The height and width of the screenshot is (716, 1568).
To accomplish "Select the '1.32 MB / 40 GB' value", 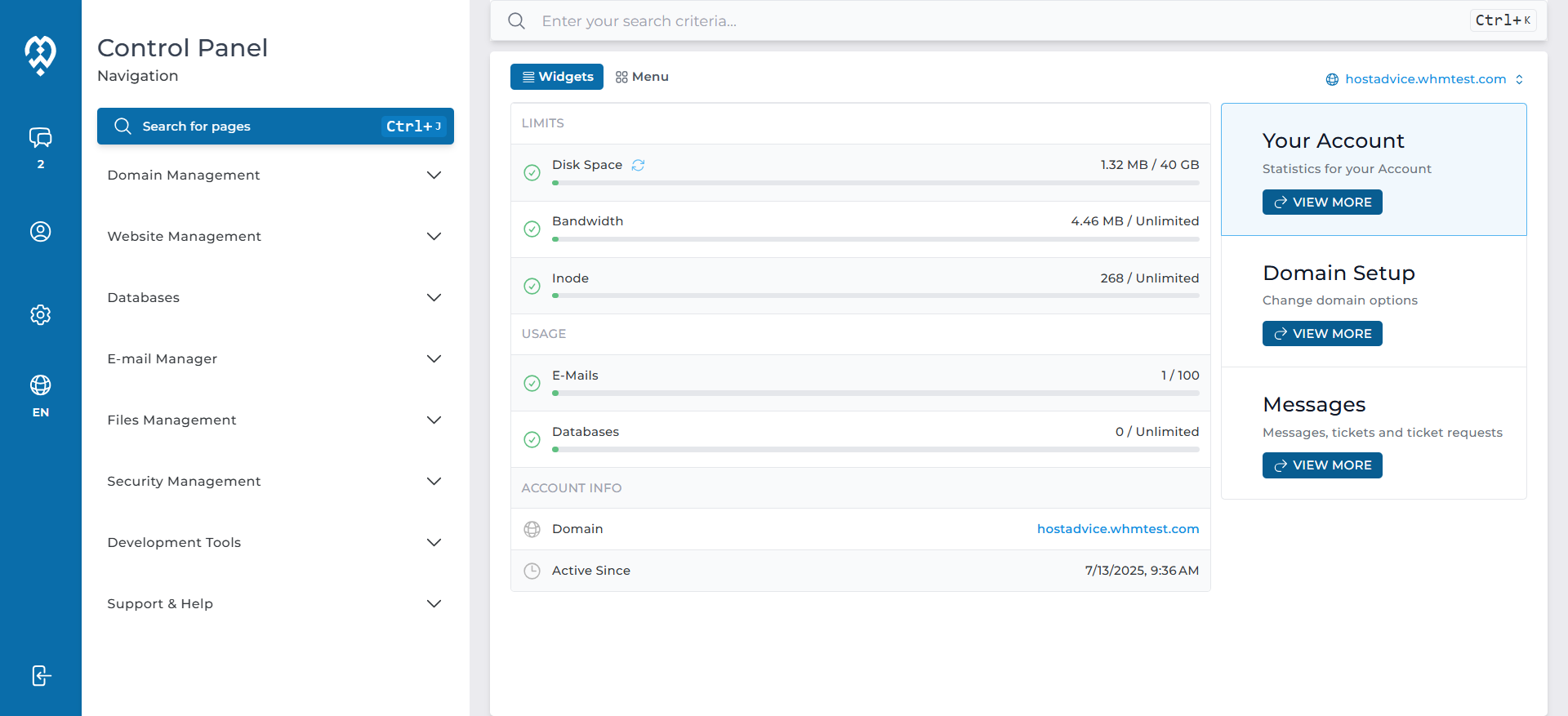I will [1150, 165].
